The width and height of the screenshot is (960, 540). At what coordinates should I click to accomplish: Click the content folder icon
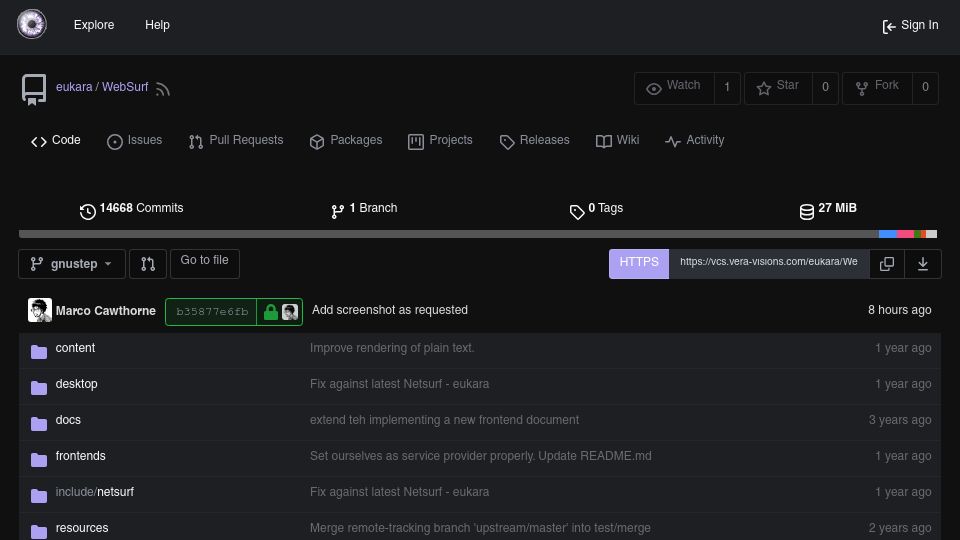coord(39,351)
